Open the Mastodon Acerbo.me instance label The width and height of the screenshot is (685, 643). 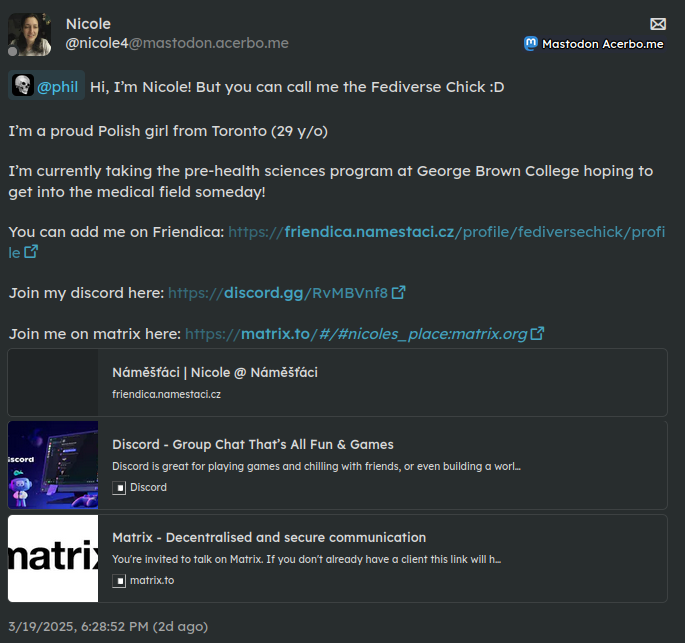pos(602,44)
